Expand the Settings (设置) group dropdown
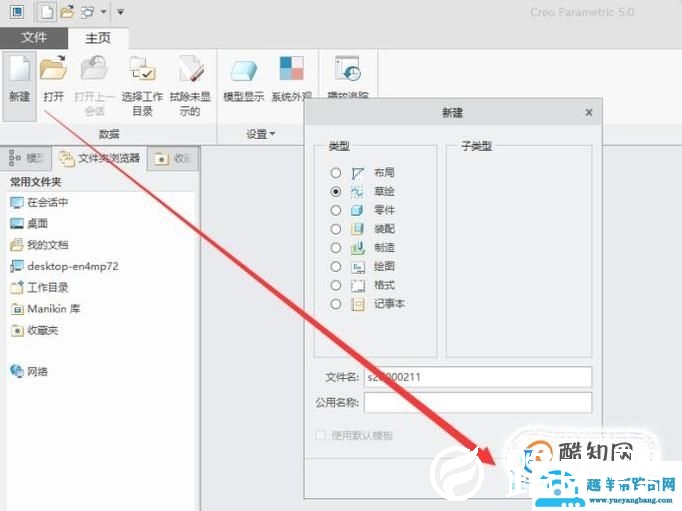Image resolution: width=682 pixels, height=511 pixels. (x=261, y=134)
